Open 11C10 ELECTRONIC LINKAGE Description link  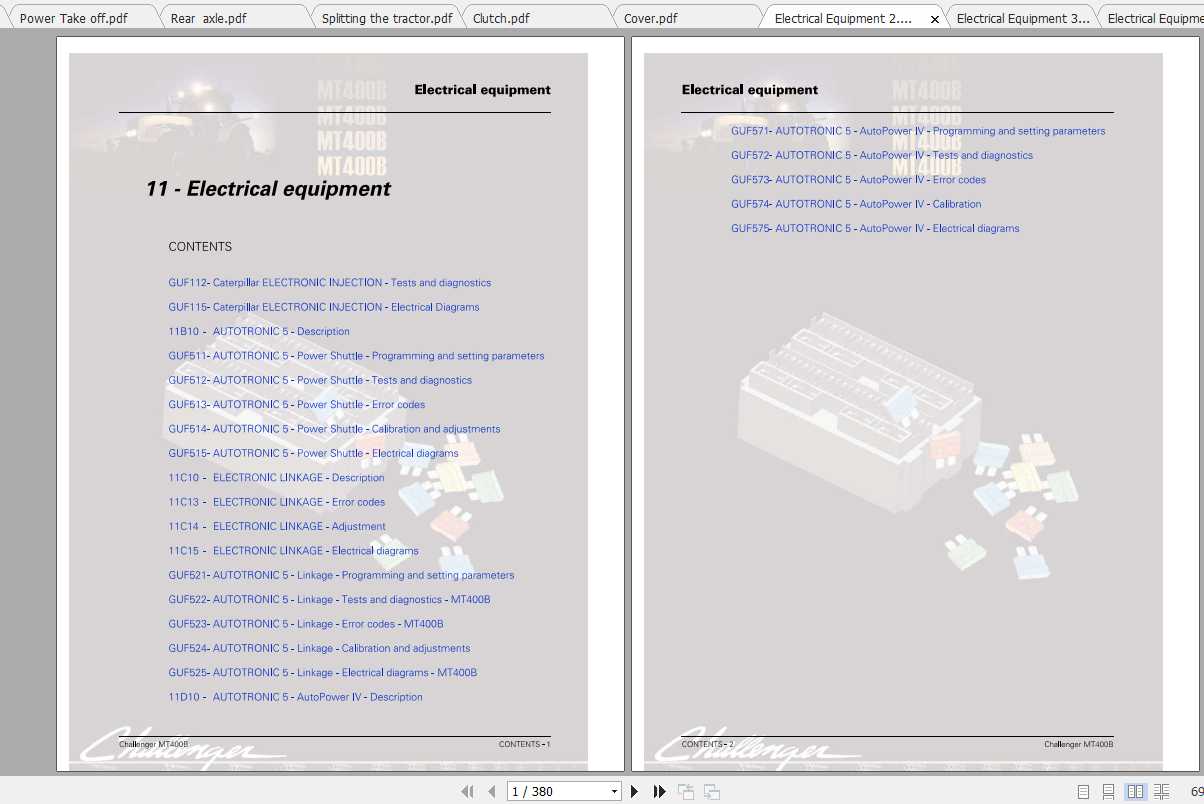coord(276,478)
